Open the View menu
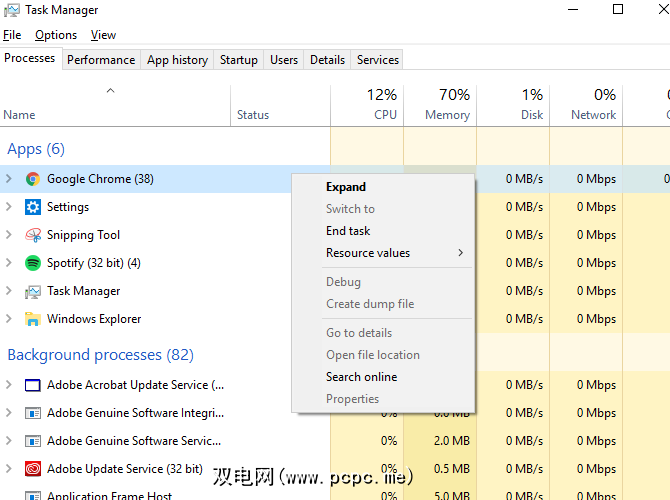 (x=103, y=35)
